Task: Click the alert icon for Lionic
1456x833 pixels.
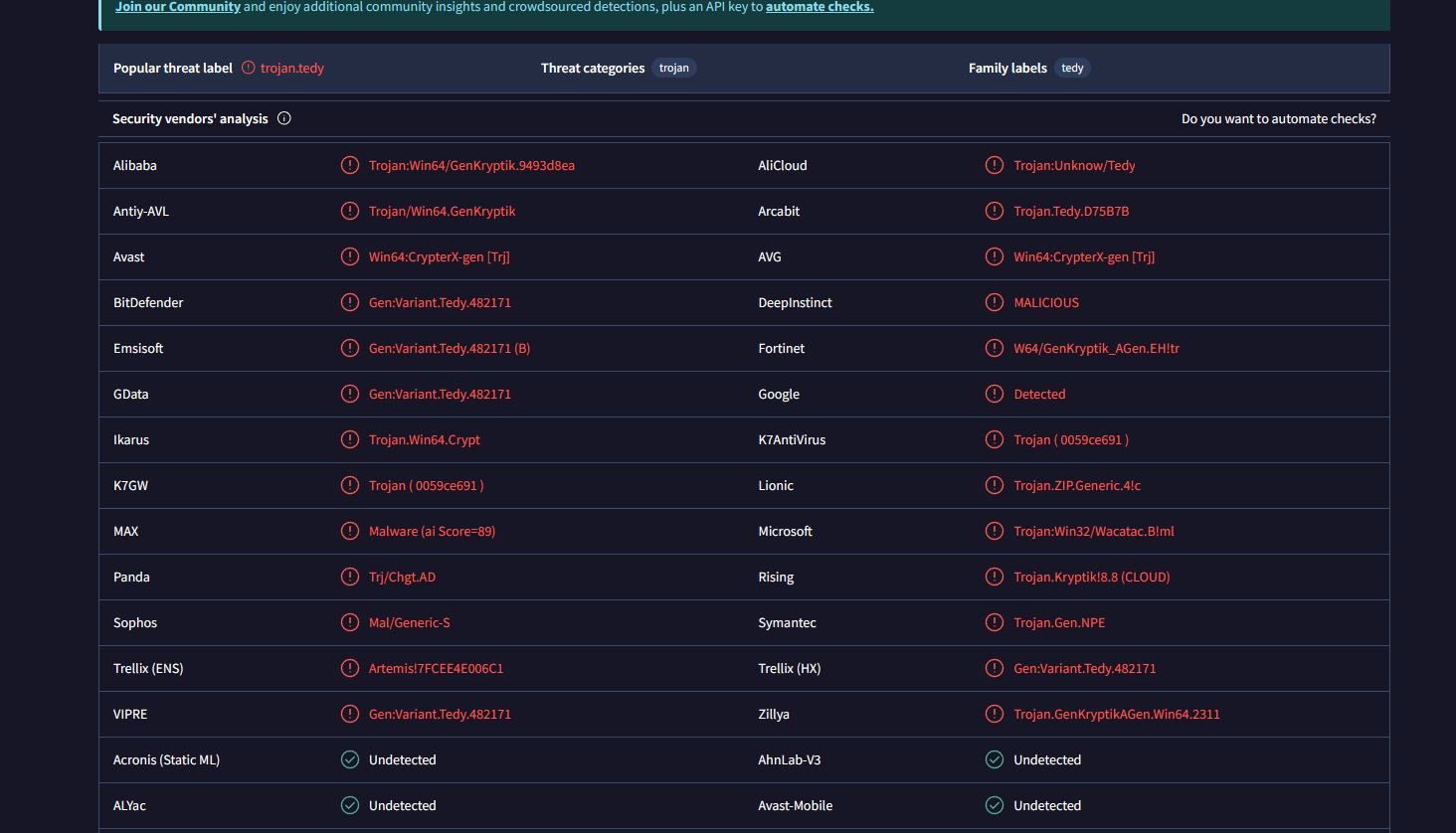Action: click(995, 485)
